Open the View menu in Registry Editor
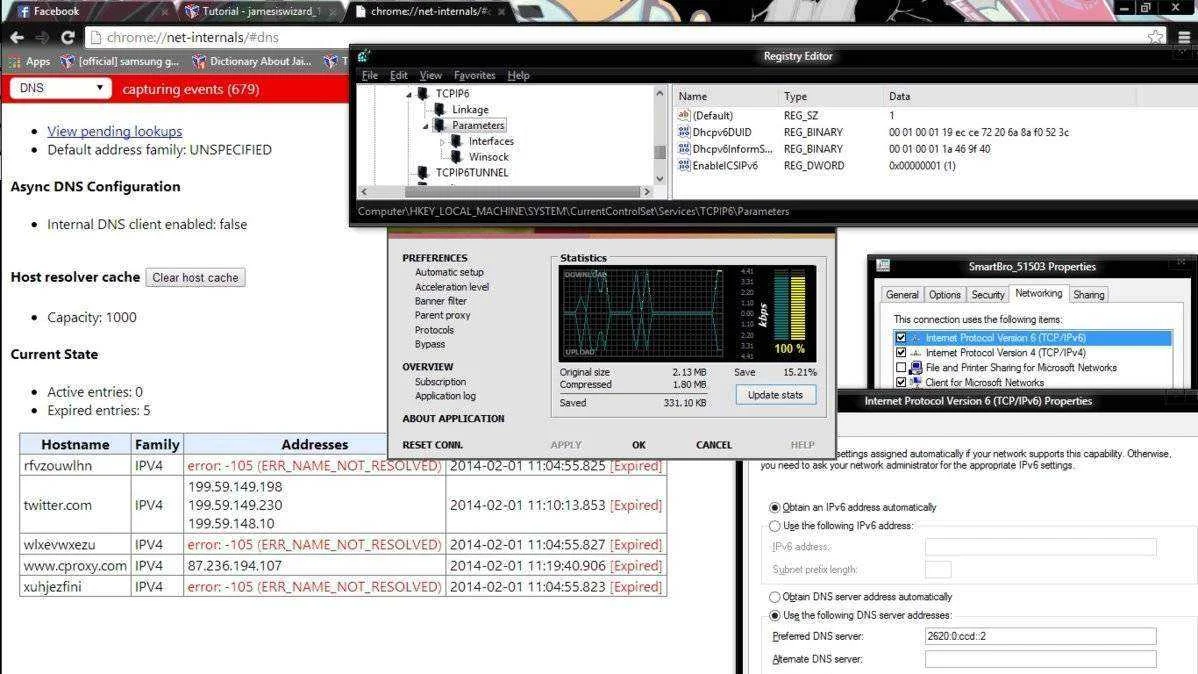The width and height of the screenshot is (1198, 674). coord(430,75)
